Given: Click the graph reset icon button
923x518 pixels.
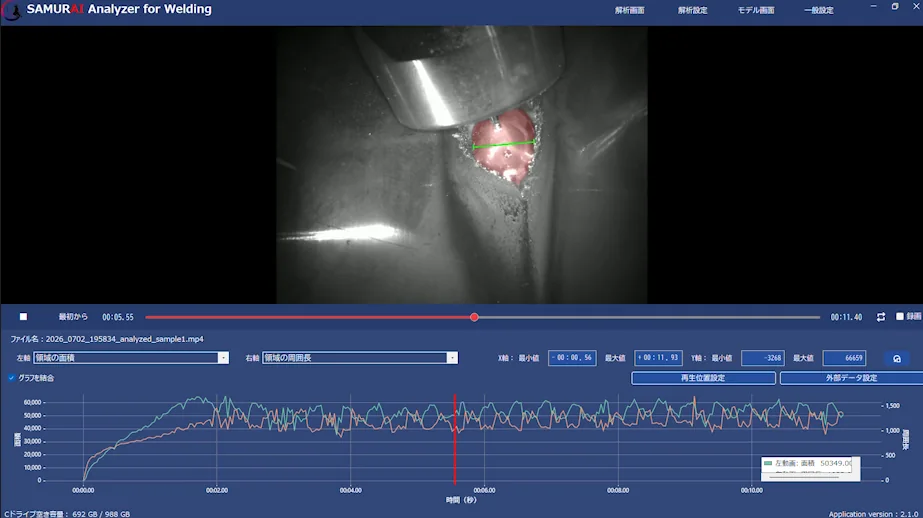Looking at the screenshot, I should click(897, 358).
